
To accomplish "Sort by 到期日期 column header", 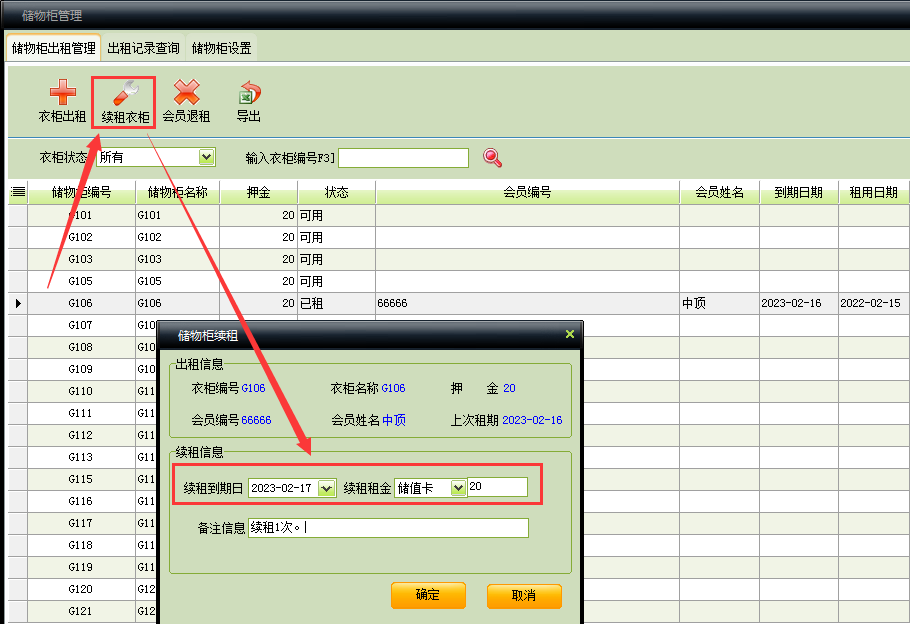I will (799, 192).
